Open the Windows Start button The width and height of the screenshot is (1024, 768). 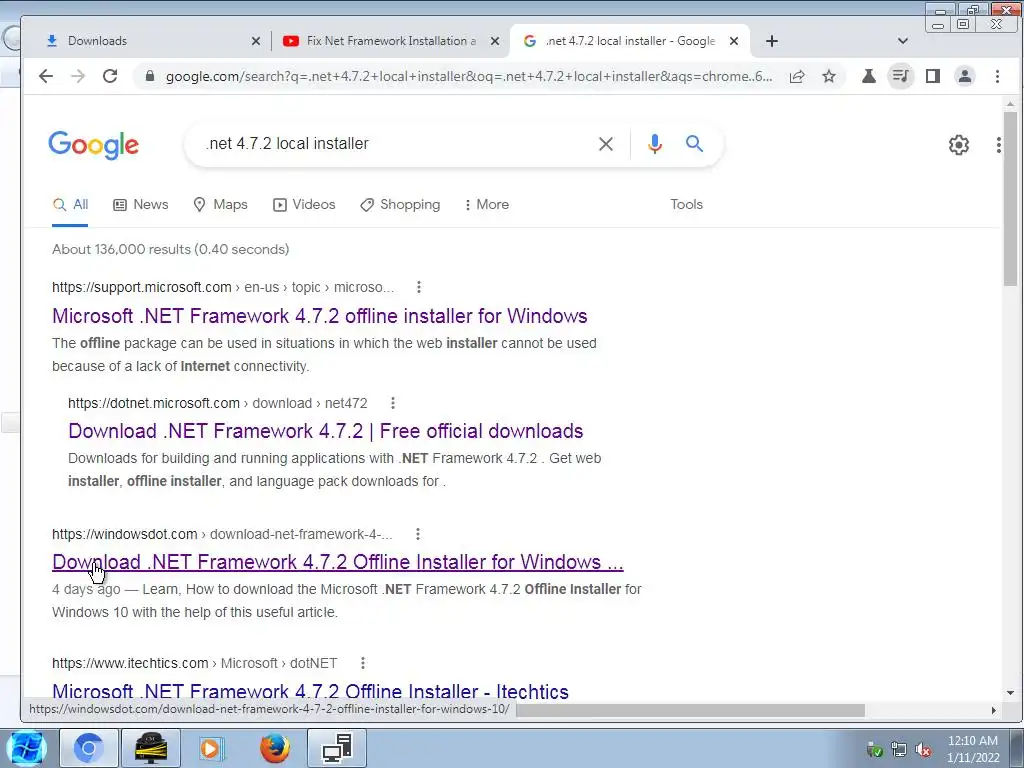pos(26,748)
